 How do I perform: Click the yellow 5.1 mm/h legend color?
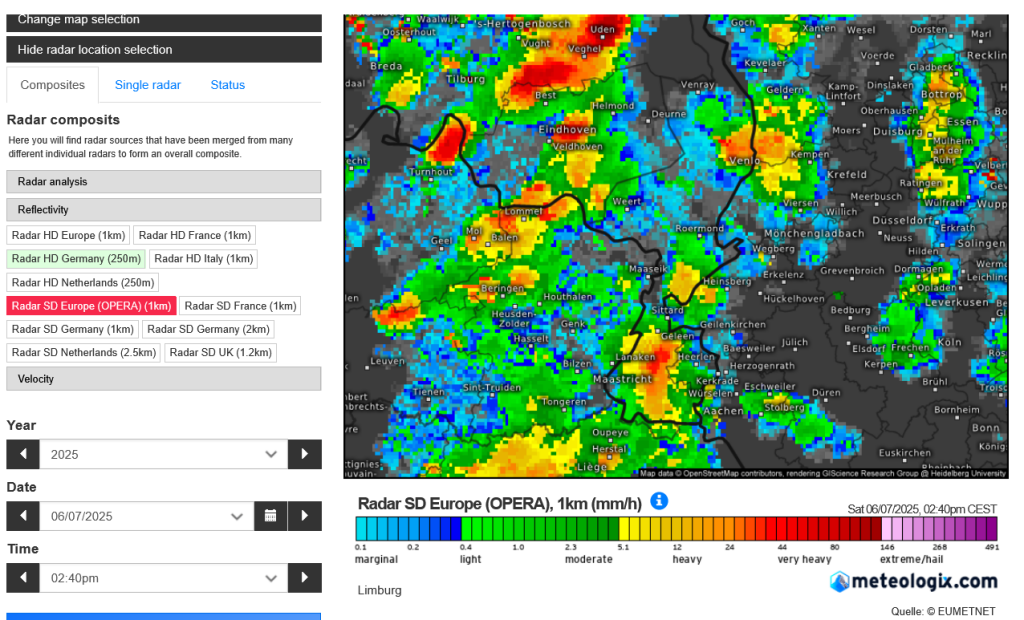(625, 529)
